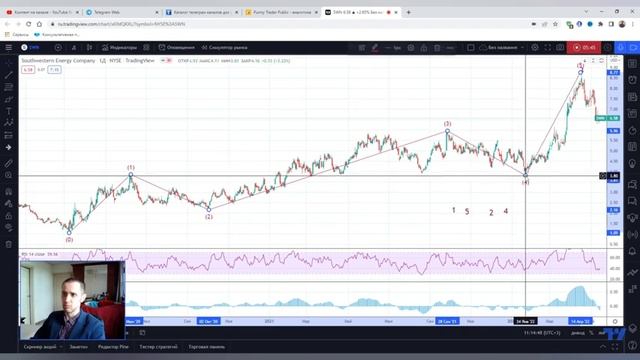The height and width of the screenshot is (360, 640).
Task: Open timezone selector 11:14:48 (UTC+3)
Action: coord(542,333)
